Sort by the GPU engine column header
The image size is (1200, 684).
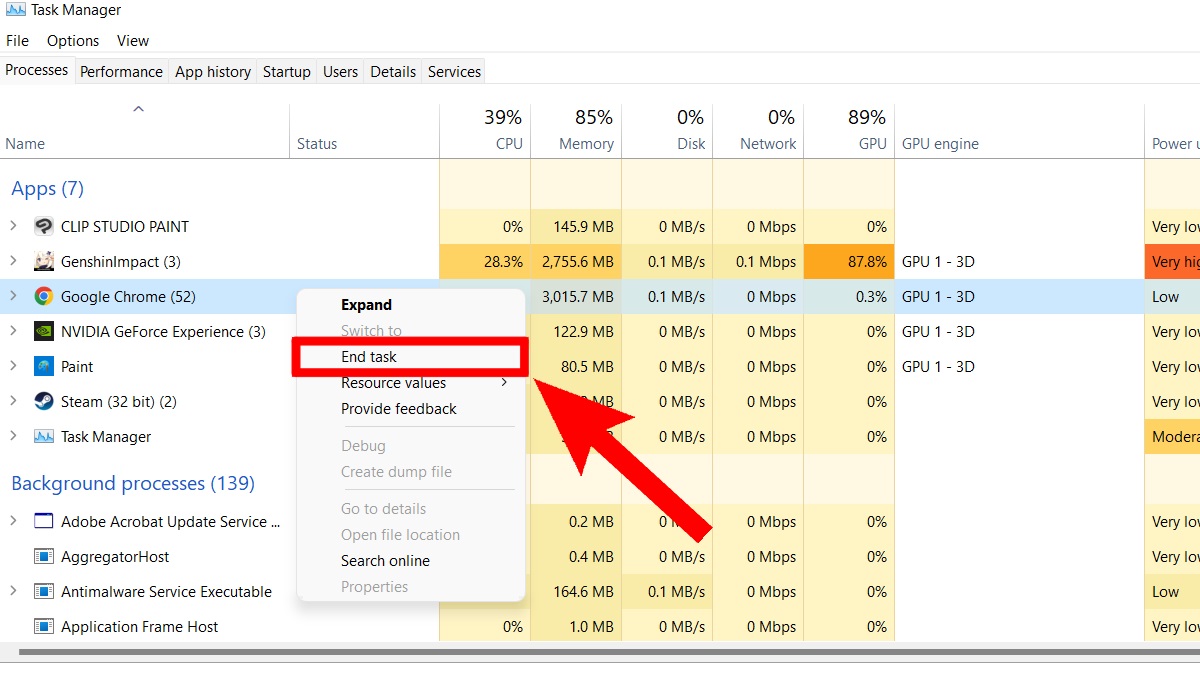click(x=1020, y=132)
